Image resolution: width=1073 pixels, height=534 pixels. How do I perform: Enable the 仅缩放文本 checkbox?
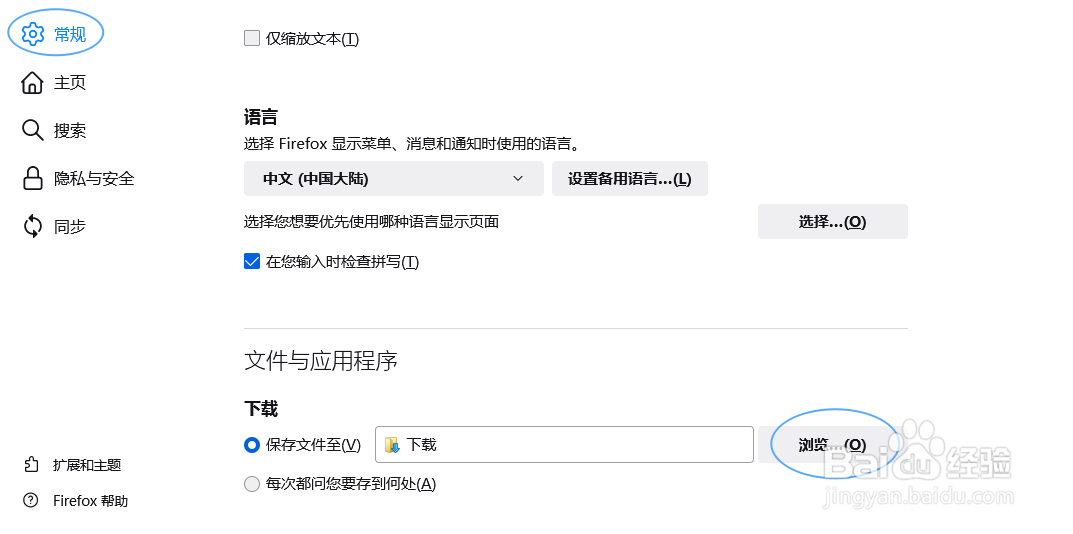coord(252,38)
